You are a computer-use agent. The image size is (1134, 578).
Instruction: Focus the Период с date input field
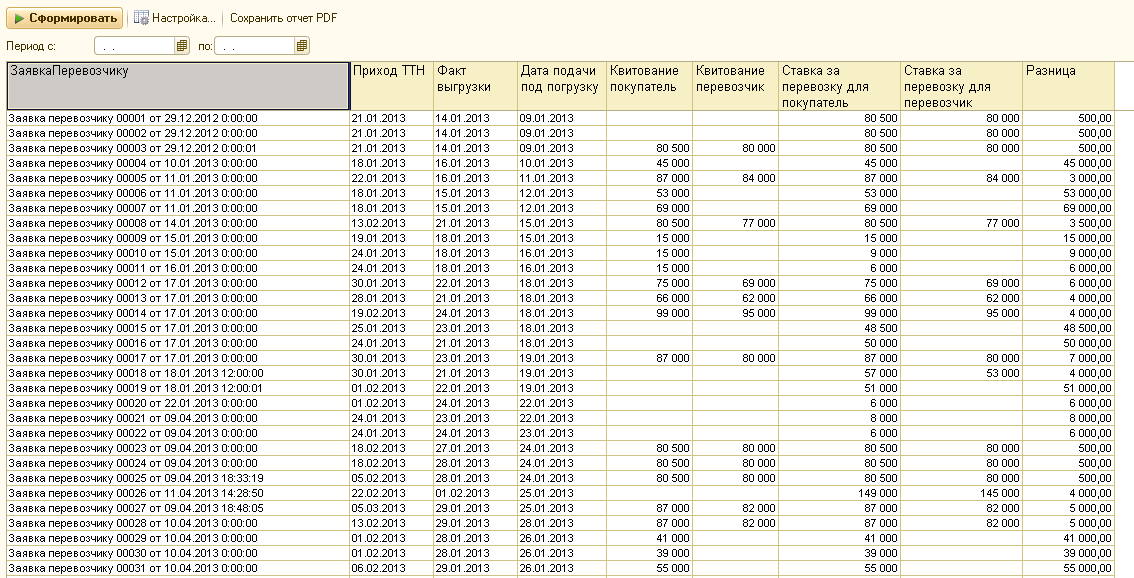134,46
